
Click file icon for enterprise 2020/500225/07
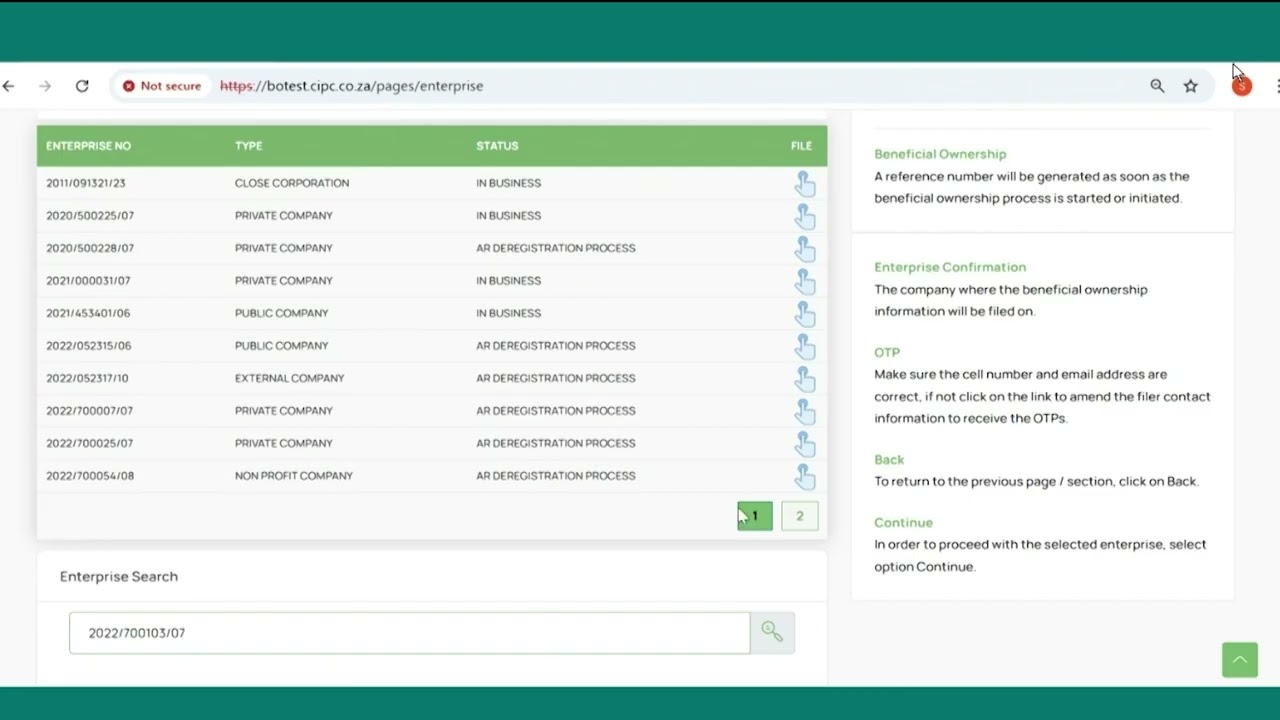tap(804, 216)
